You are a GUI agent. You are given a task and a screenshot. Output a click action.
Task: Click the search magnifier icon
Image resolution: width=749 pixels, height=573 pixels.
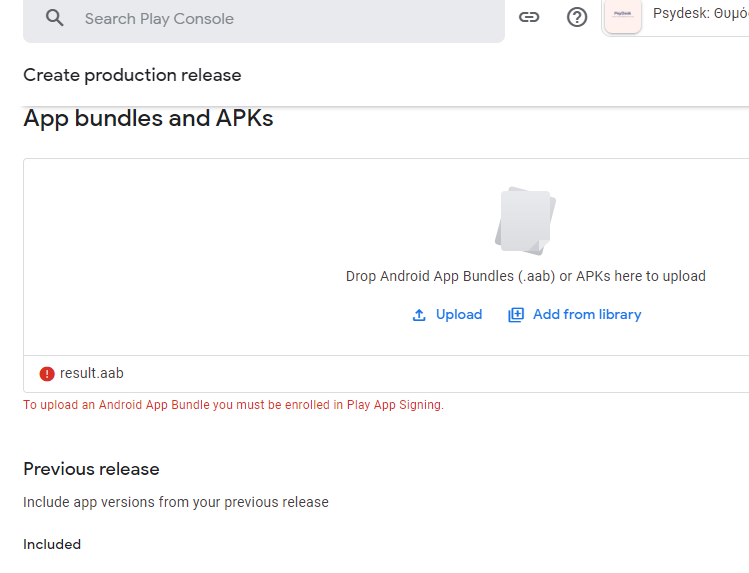click(55, 18)
